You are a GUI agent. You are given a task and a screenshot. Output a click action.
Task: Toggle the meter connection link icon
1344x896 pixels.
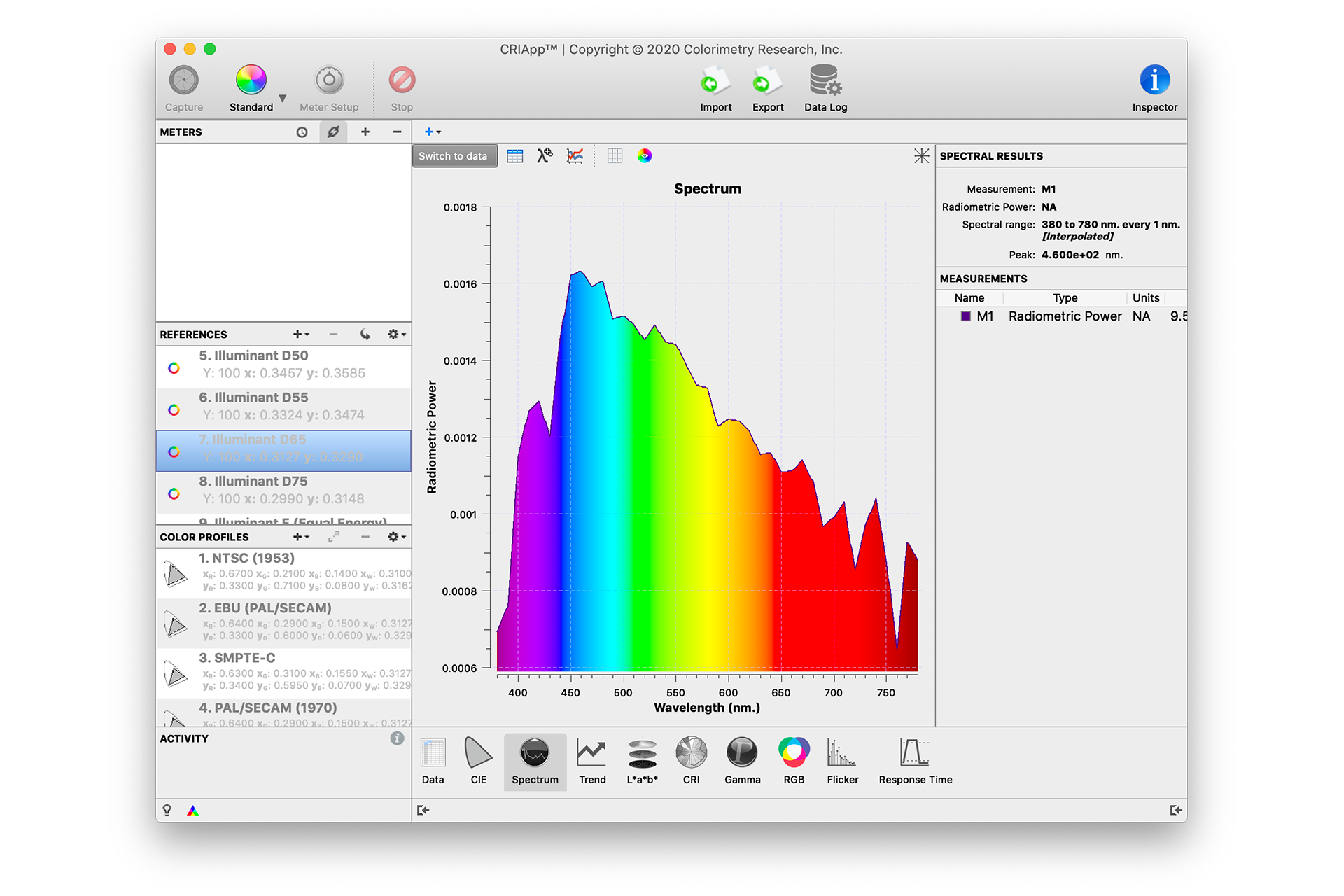pos(334,132)
